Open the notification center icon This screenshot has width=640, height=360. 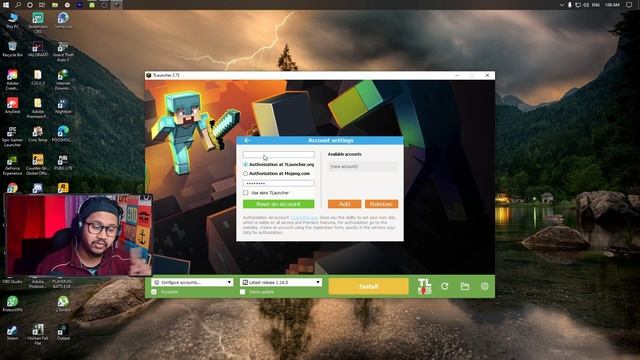(629, 5)
